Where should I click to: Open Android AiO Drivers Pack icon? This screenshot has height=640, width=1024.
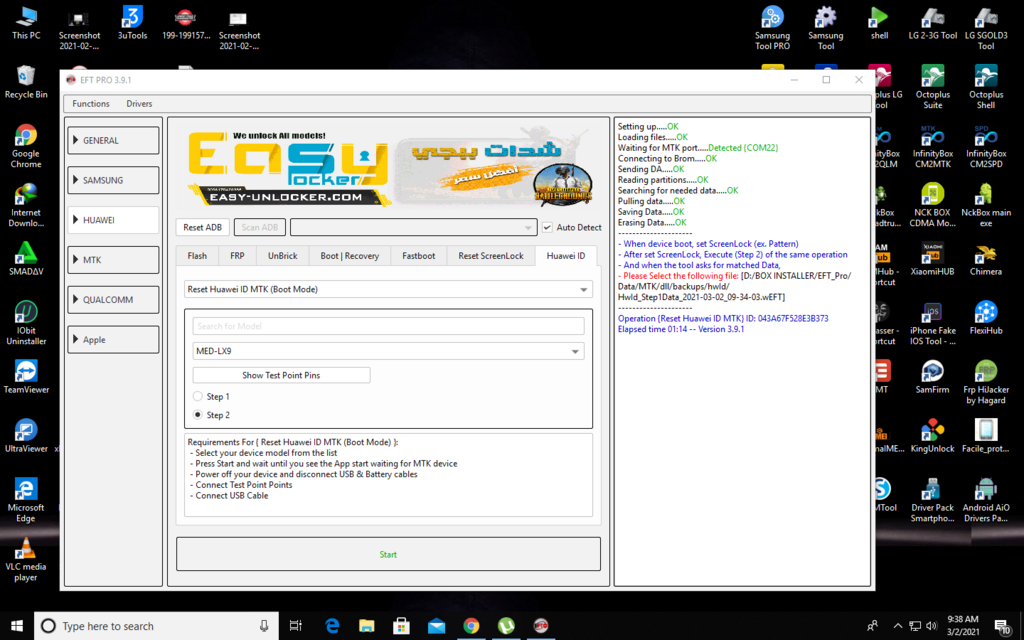[985, 500]
